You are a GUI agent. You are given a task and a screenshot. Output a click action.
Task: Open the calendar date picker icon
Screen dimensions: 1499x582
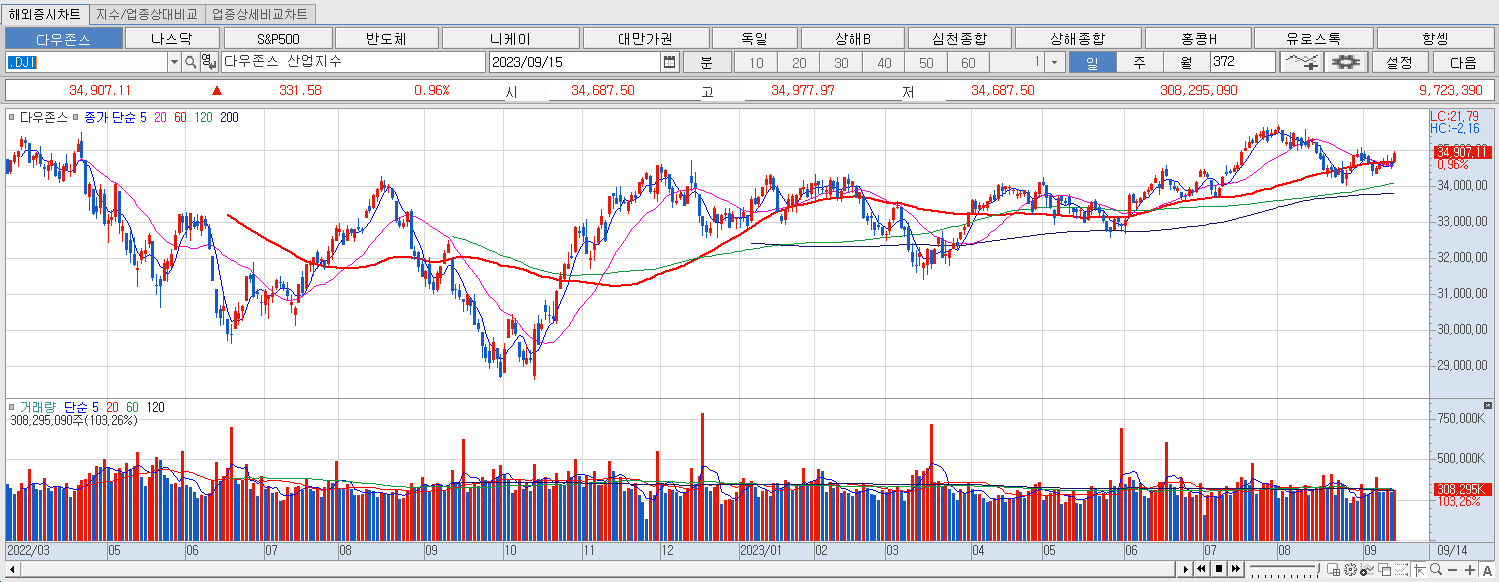pos(669,62)
